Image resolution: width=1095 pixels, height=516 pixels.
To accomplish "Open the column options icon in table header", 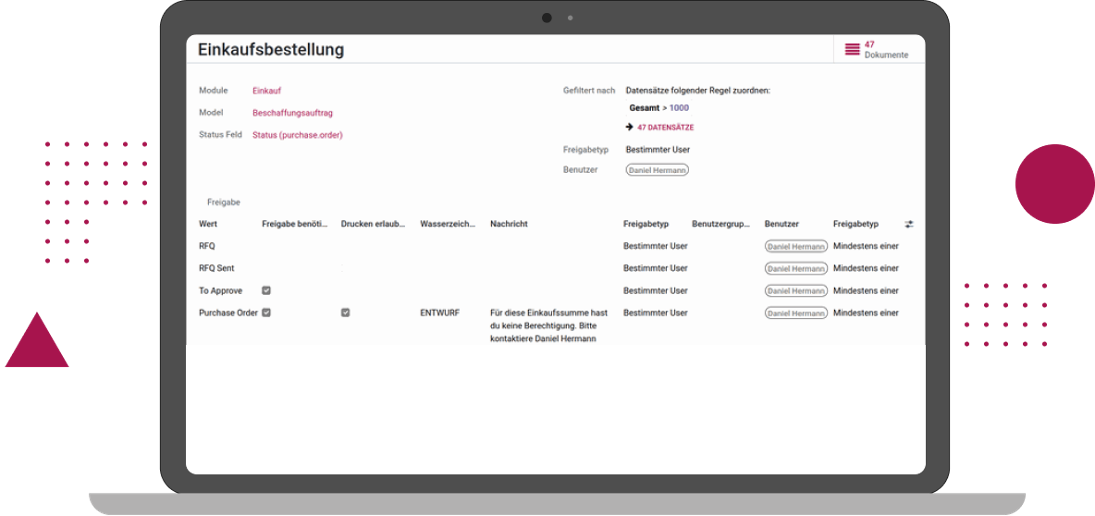I will tap(909, 224).
